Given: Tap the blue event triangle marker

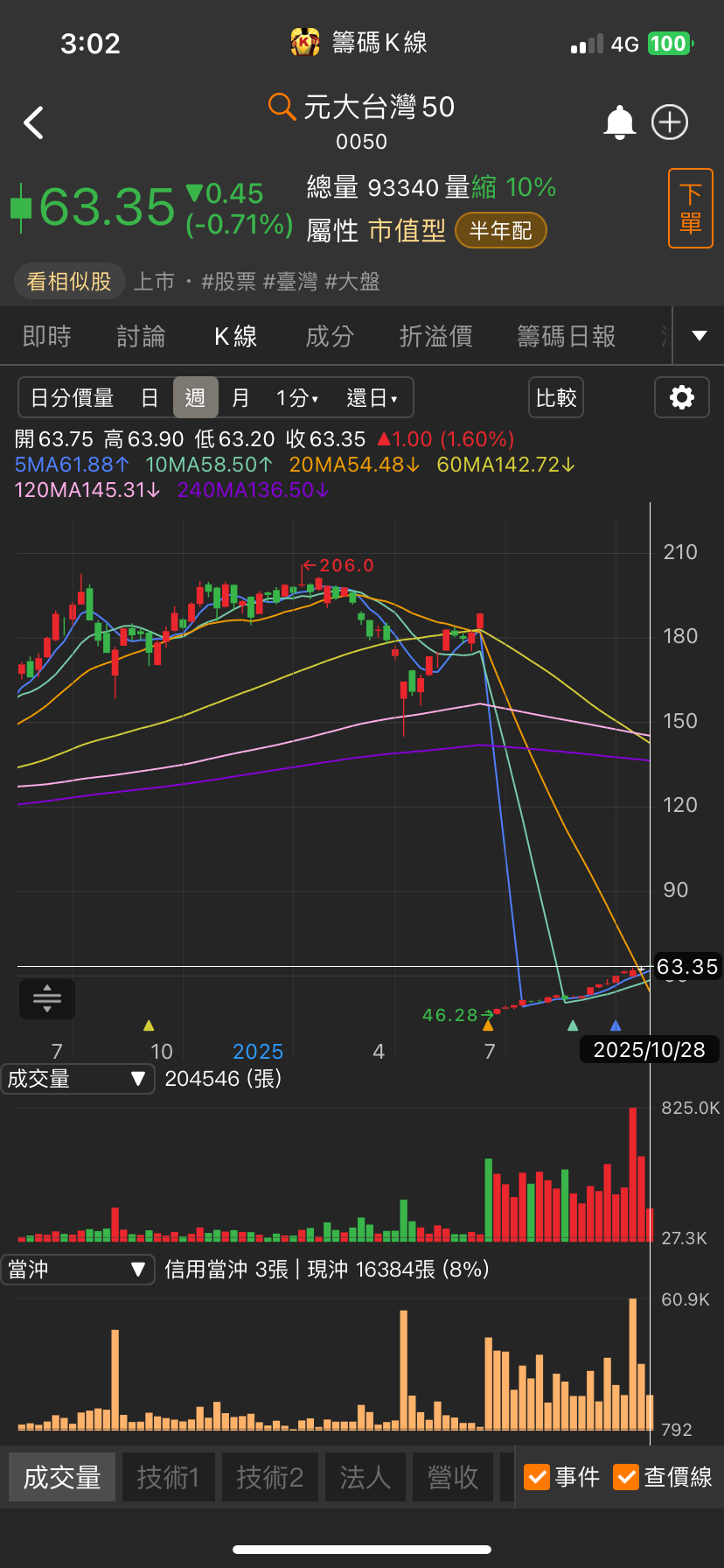Looking at the screenshot, I should point(616,1025).
